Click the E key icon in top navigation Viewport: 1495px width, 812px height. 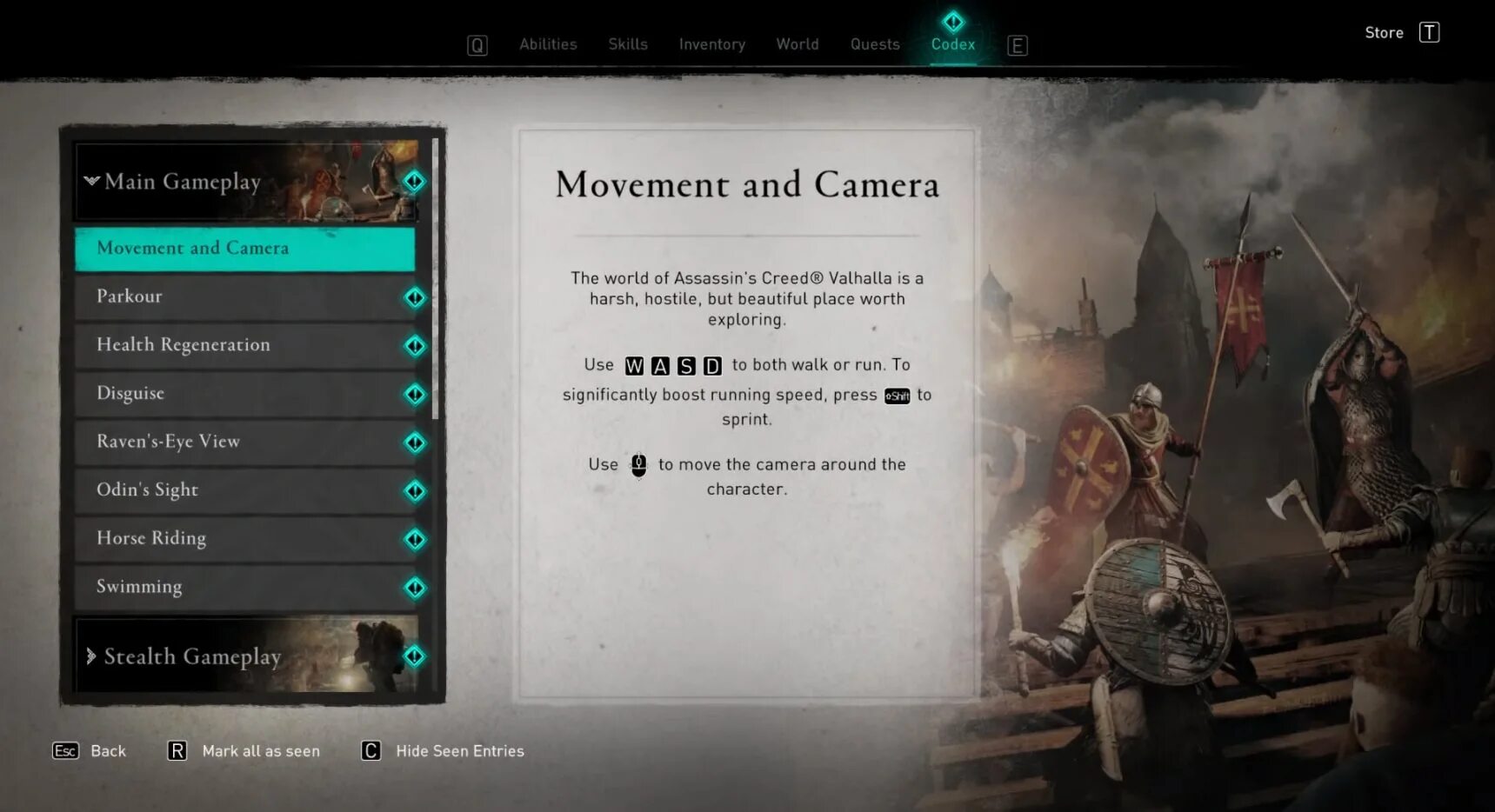coord(1017,45)
